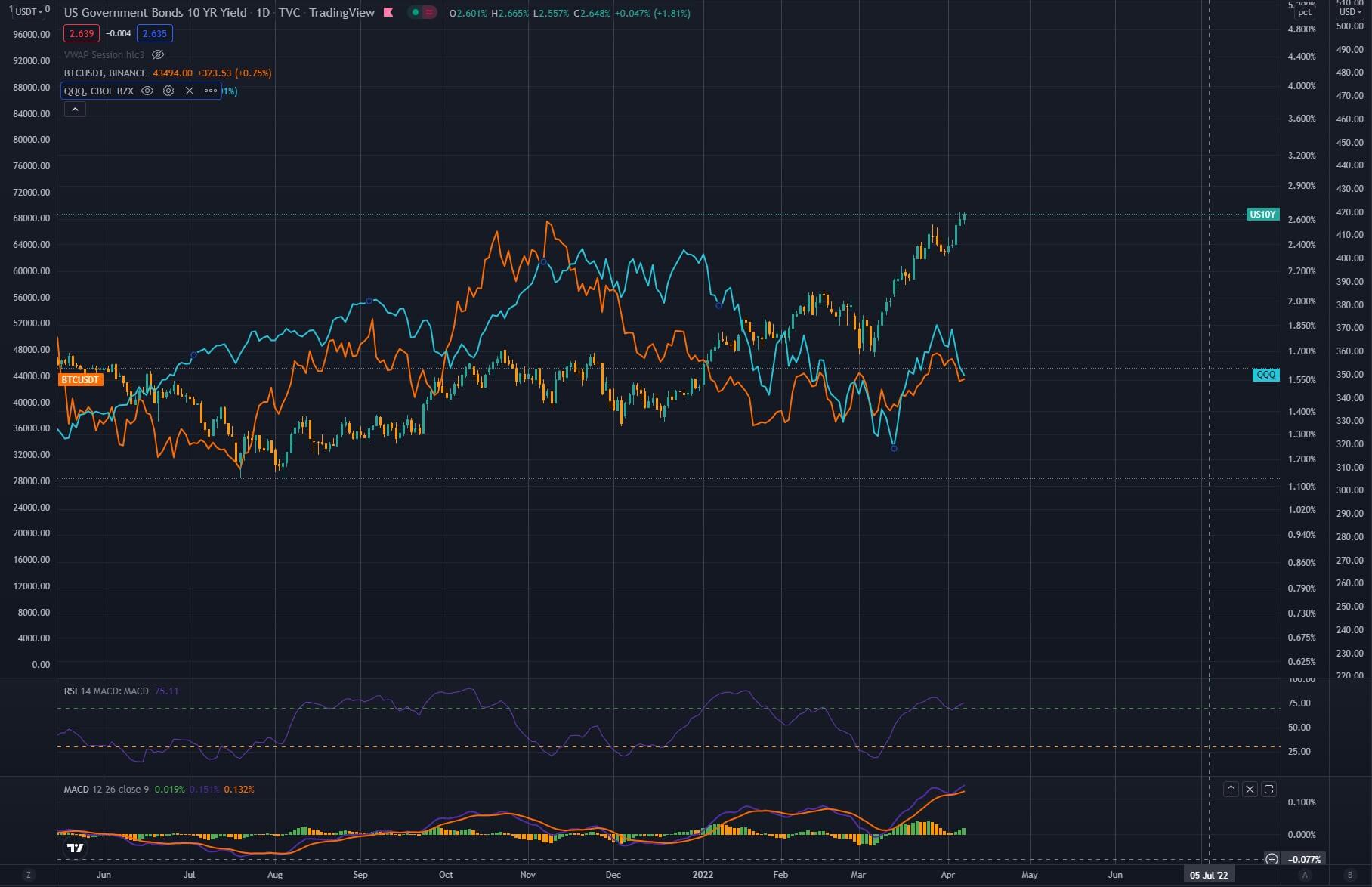
Task: Delete the MACD pane via its X icon
Action: pyautogui.click(x=1250, y=789)
